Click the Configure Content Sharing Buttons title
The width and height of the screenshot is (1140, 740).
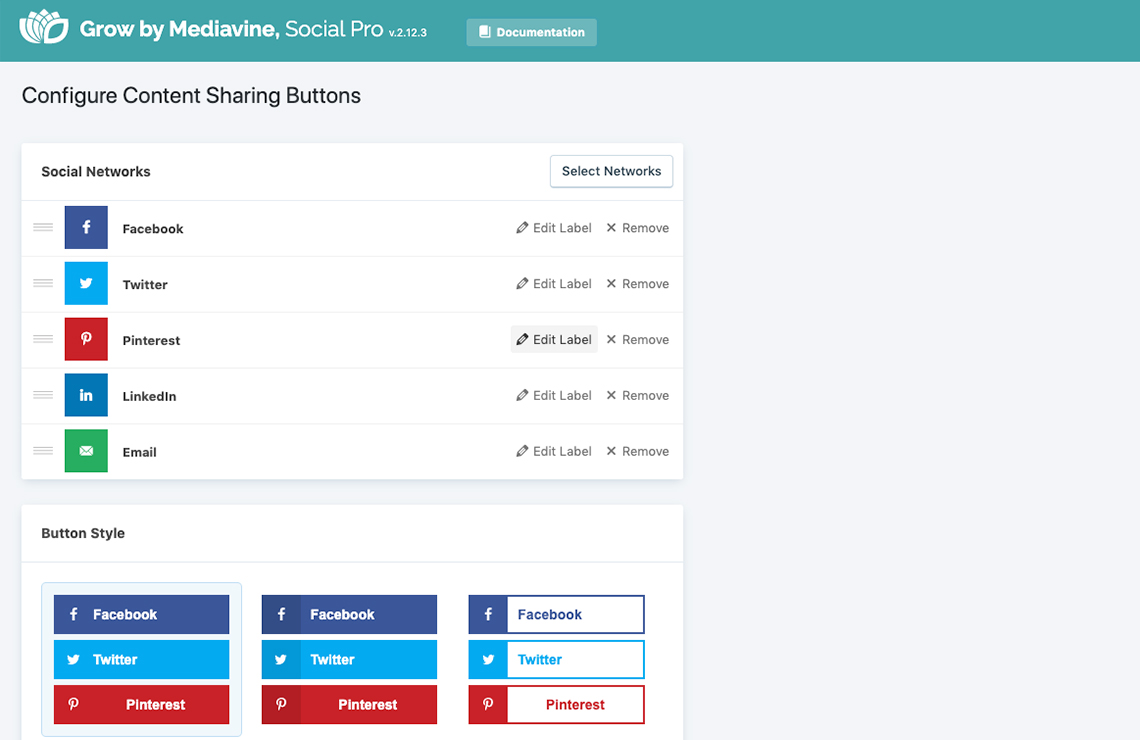(191, 95)
